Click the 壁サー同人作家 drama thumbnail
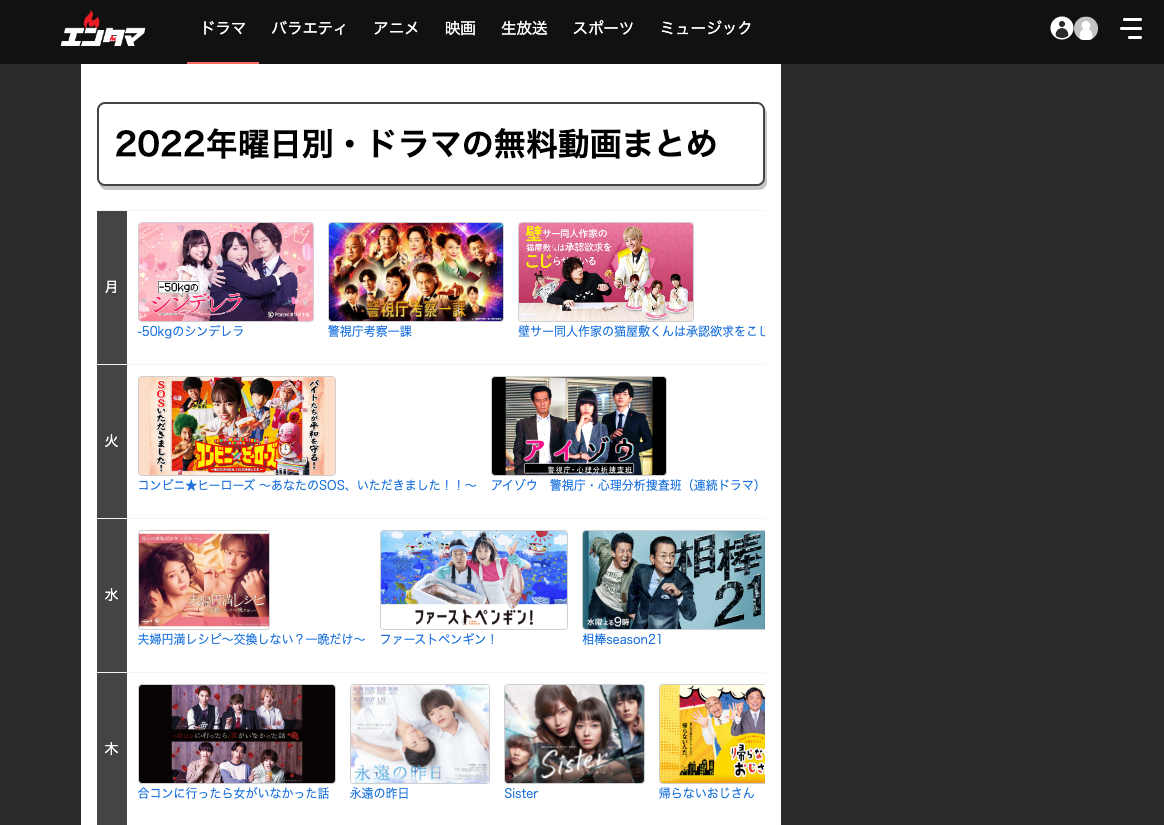Image resolution: width=1164 pixels, height=825 pixels. 606,272
